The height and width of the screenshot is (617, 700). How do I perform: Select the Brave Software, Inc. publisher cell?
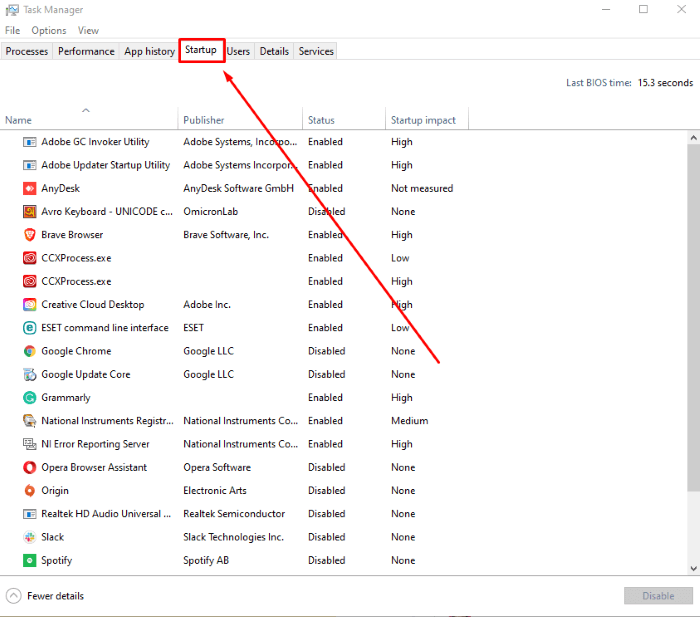(226, 235)
